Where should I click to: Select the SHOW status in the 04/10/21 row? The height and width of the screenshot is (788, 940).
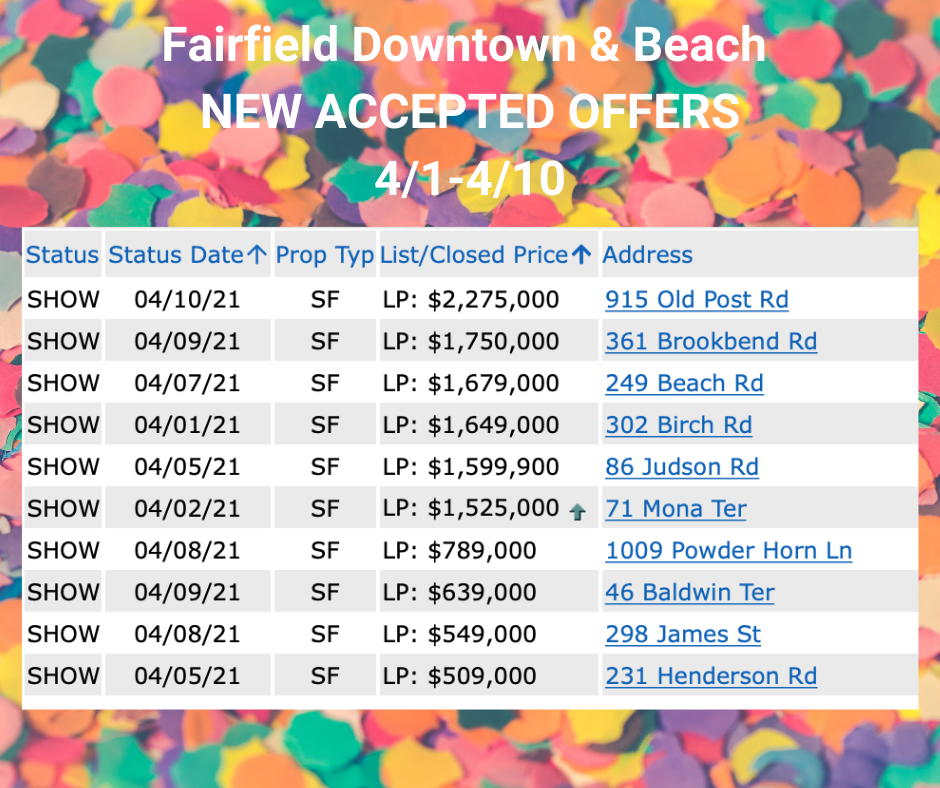[63, 299]
